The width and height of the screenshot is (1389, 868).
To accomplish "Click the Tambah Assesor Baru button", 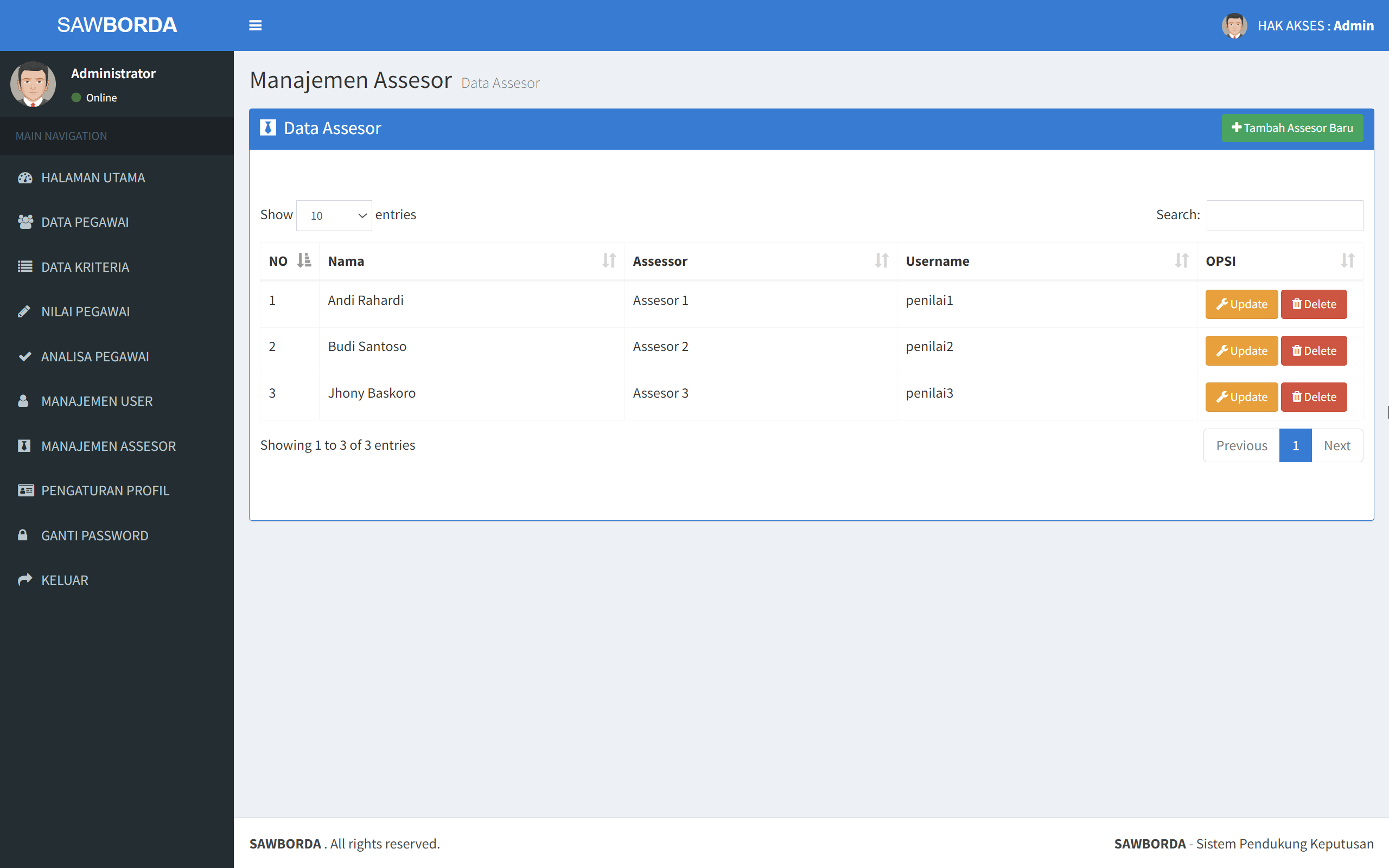I will tap(1292, 128).
